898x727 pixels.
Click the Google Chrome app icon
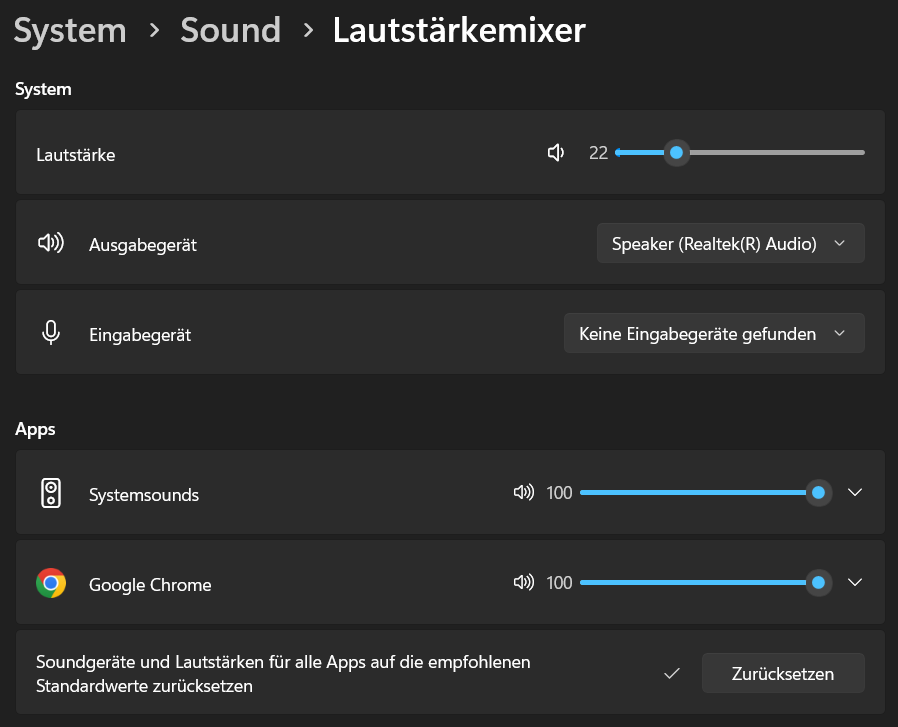(51, 584)
